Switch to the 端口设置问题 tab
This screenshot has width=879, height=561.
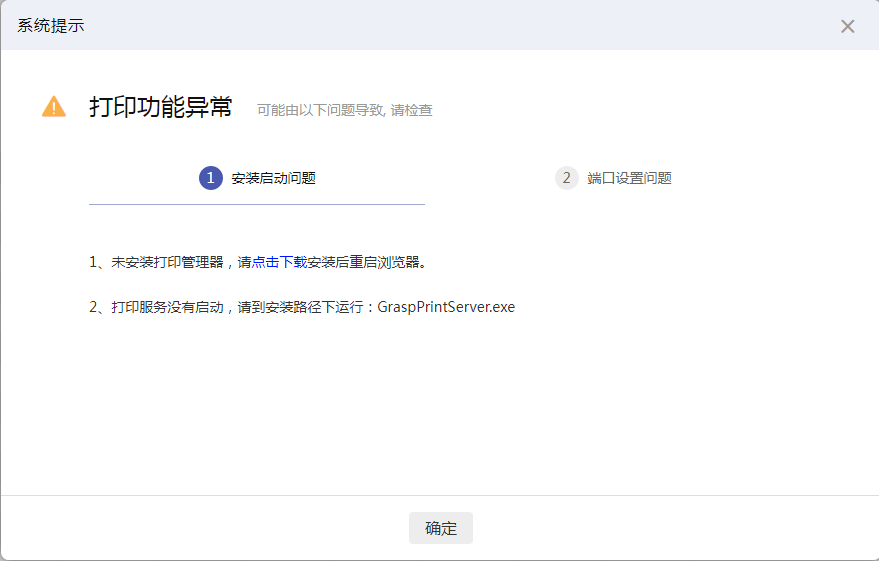(613, 178)
